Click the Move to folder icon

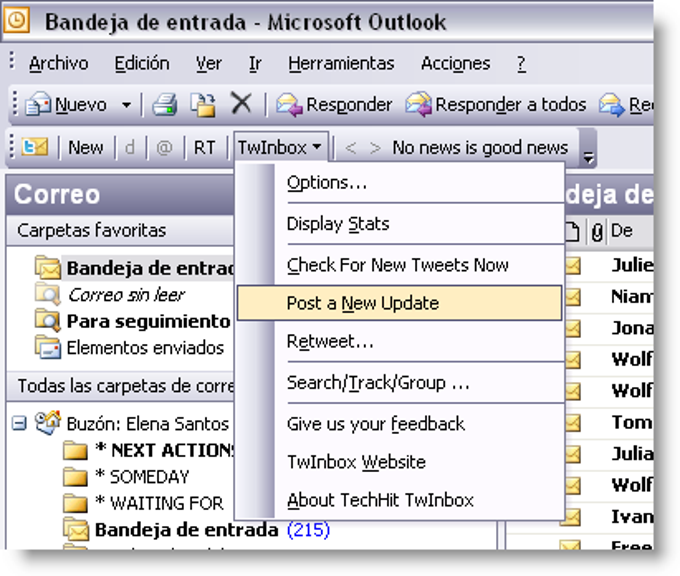[203, 105]
